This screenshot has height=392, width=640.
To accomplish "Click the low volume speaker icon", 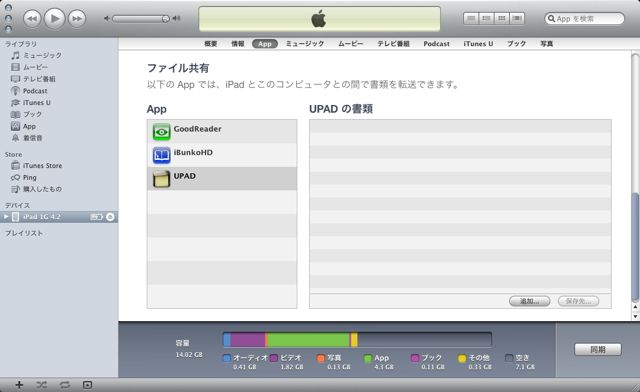I will click(x=107, y=18).
